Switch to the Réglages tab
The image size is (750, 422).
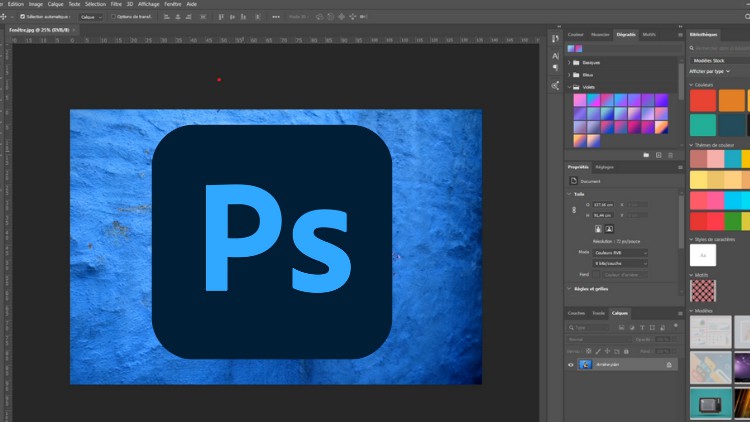[605, 167]
